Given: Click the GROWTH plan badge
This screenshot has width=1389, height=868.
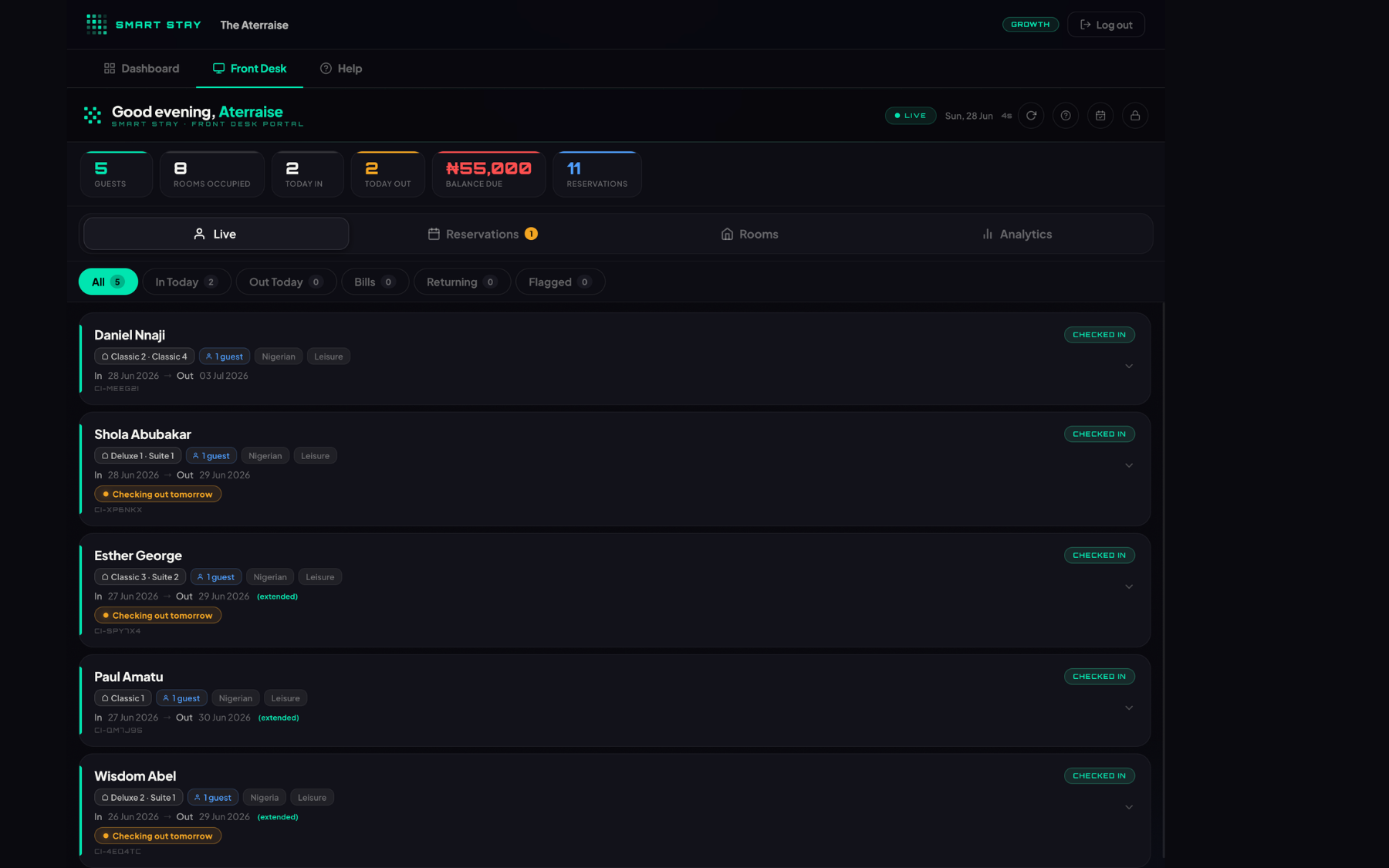Looking at the screenshot, I should tap(1030, 25).
